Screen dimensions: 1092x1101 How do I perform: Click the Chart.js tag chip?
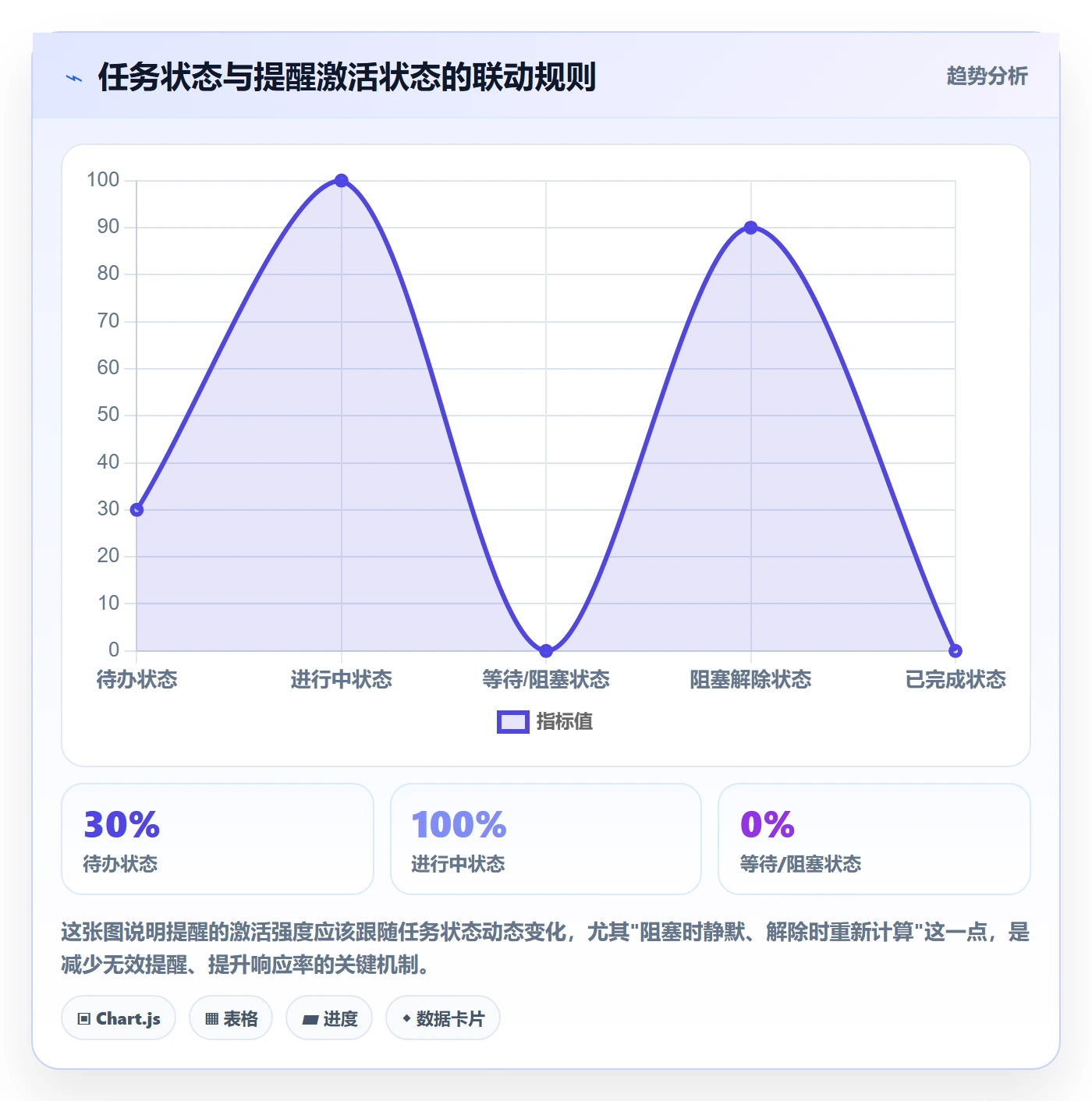pyautogui.click(x=119, y=1018)
